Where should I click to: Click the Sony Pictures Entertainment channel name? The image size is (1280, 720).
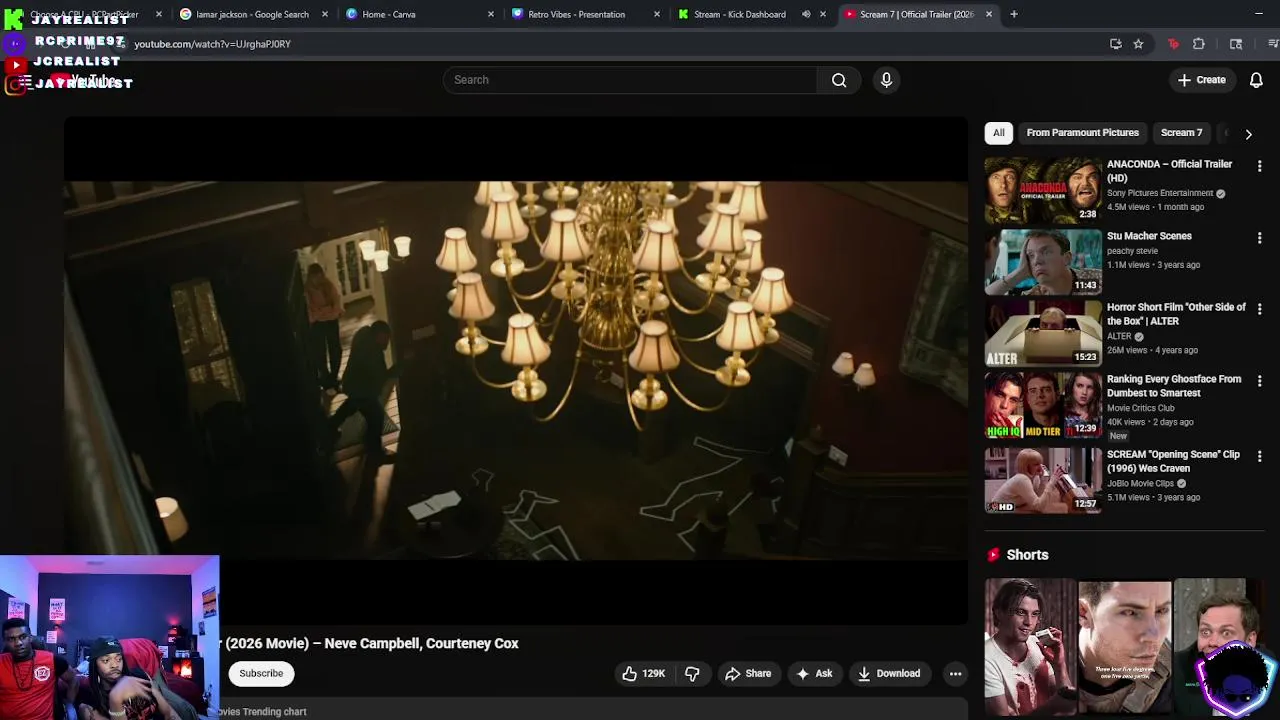(x=1160, y=193)
